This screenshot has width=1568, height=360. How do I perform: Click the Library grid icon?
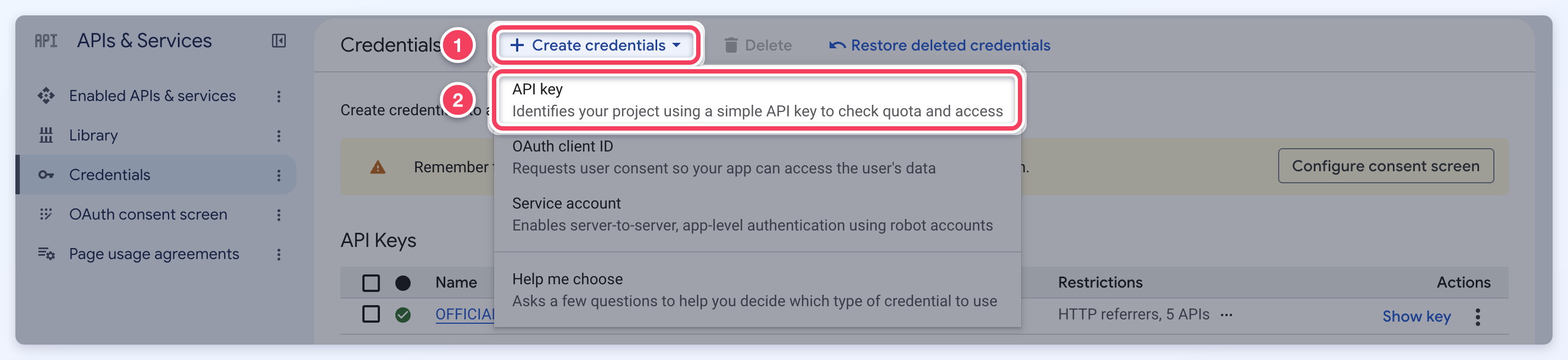tap(46, 135)
